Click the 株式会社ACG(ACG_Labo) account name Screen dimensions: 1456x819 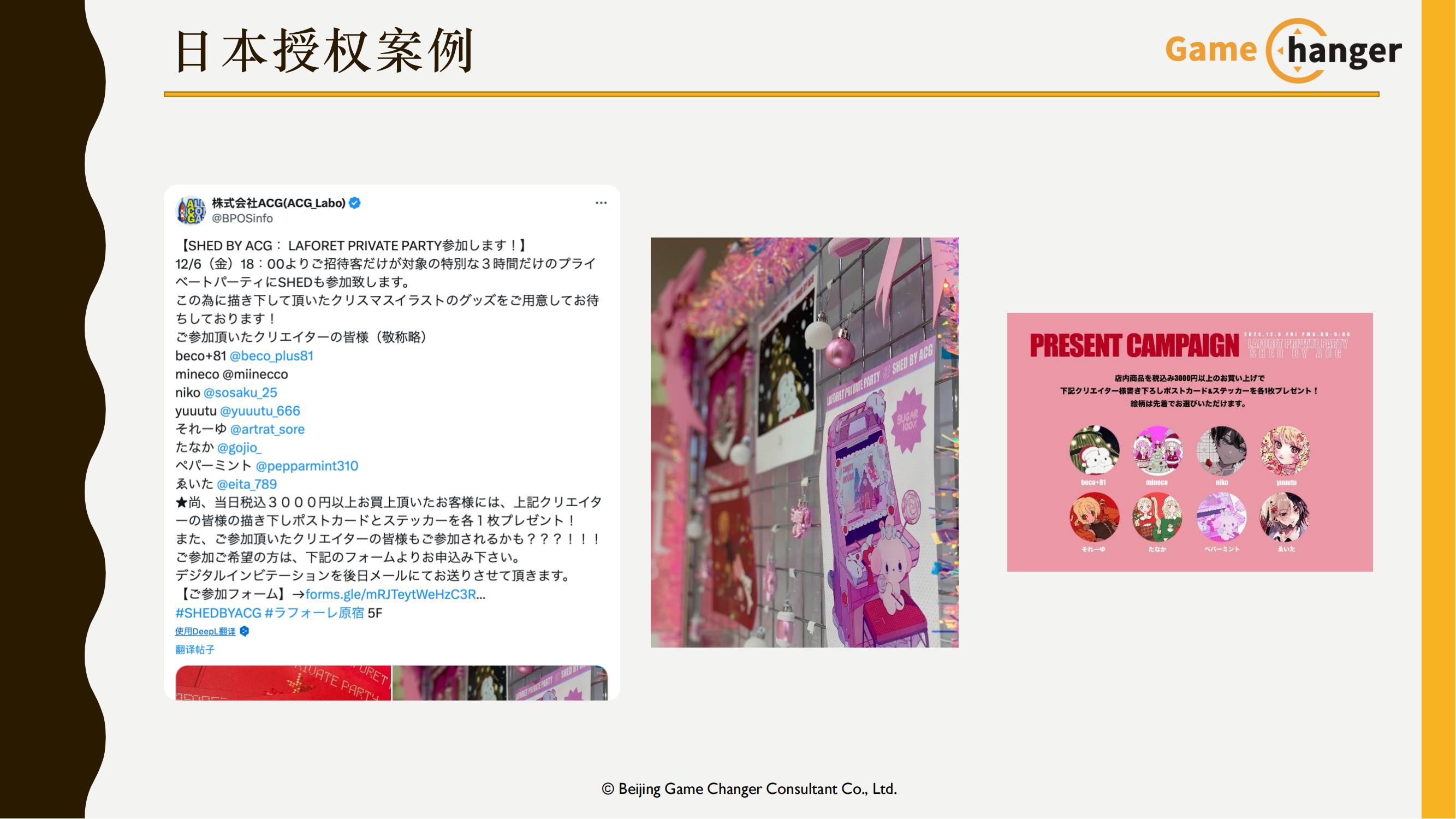[278, 203]
